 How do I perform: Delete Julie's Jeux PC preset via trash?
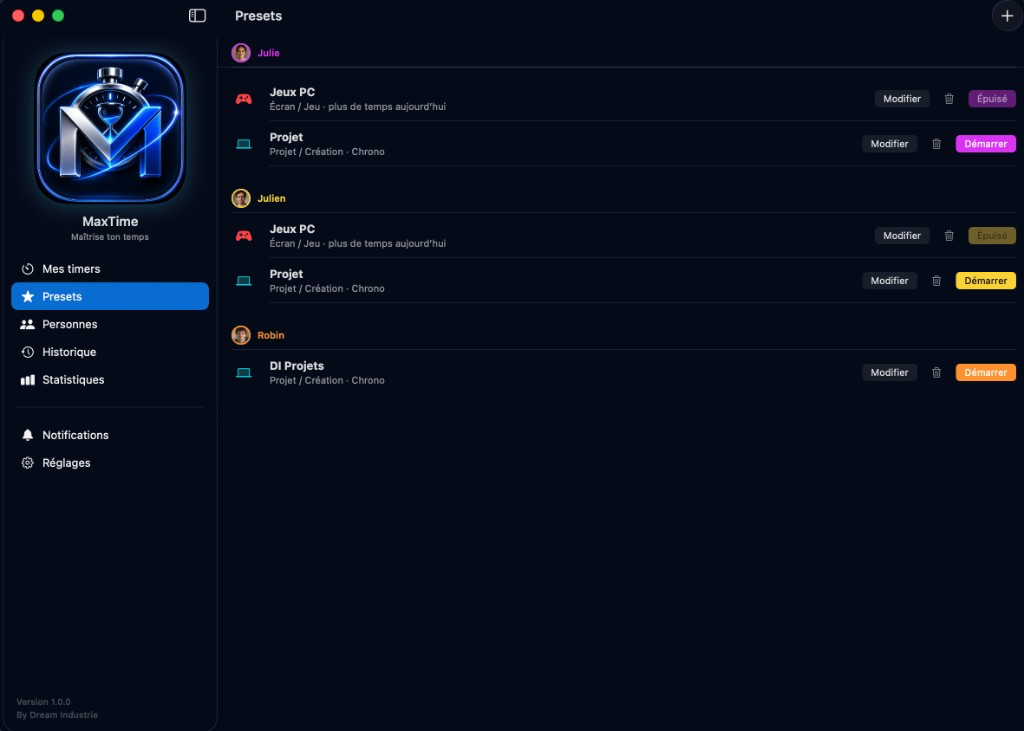949,99
